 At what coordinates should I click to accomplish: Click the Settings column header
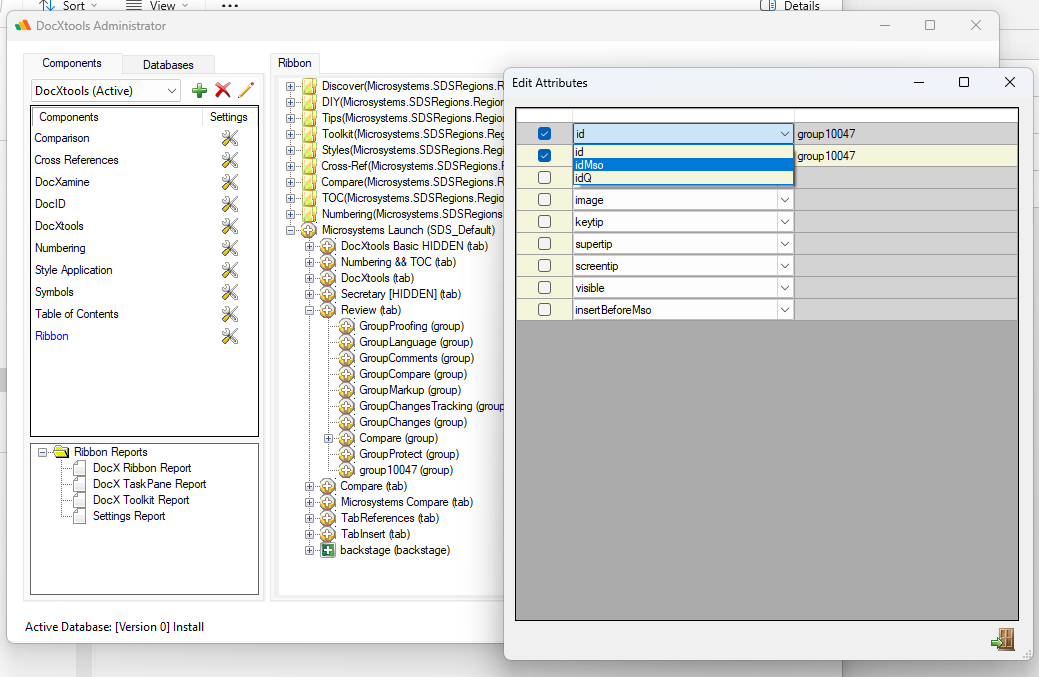tap(229, 117)
